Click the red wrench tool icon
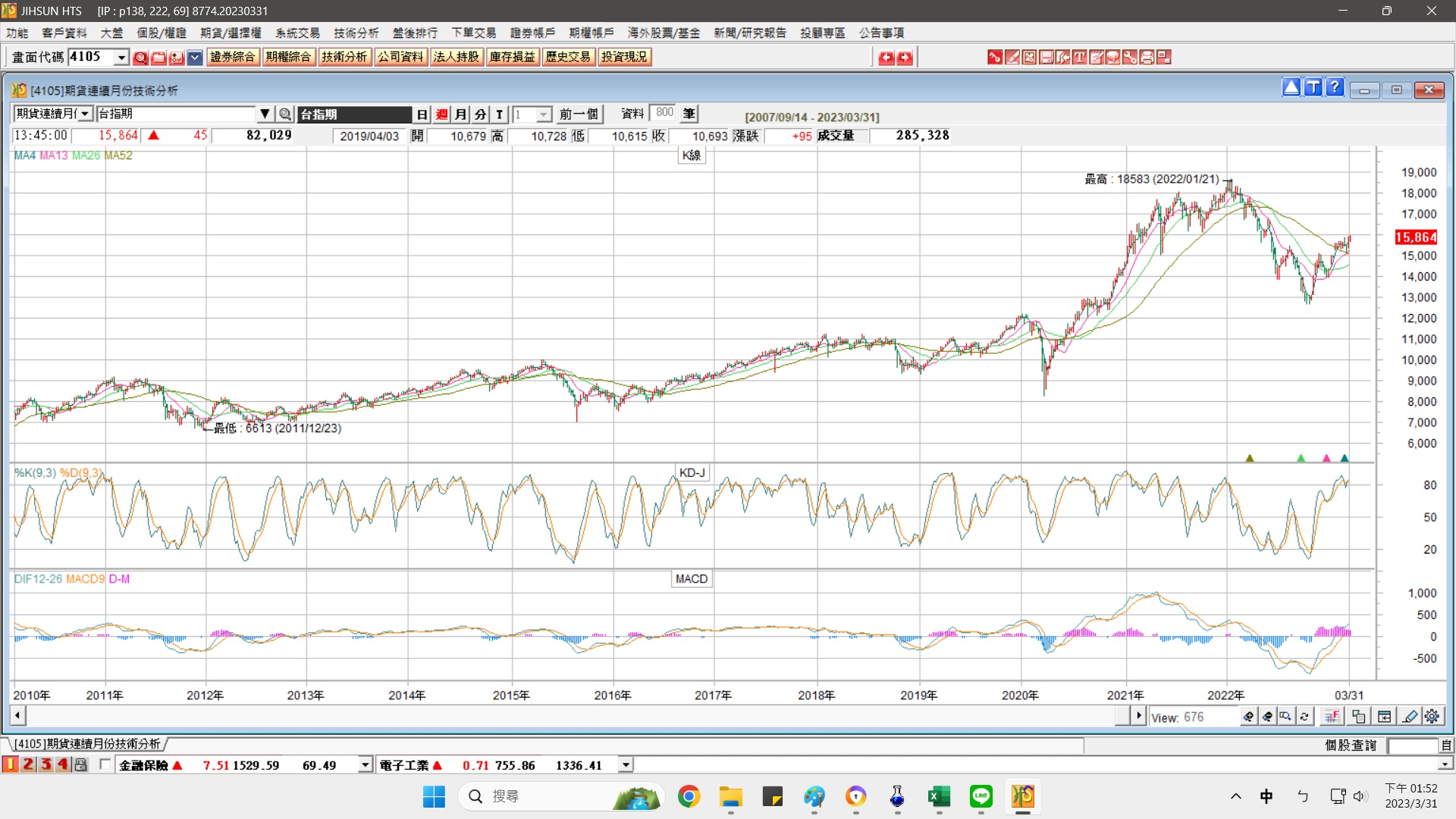This screenshot has height=819, width=1456. coord(1129,58)
